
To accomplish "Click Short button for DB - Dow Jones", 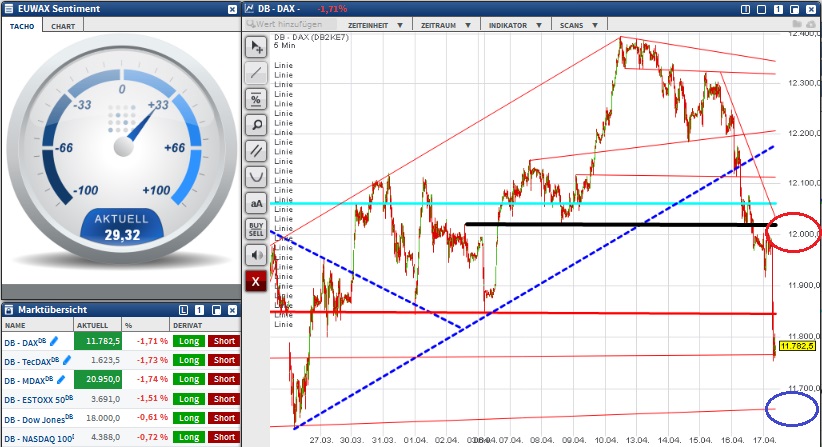I will tap(224, 418).
